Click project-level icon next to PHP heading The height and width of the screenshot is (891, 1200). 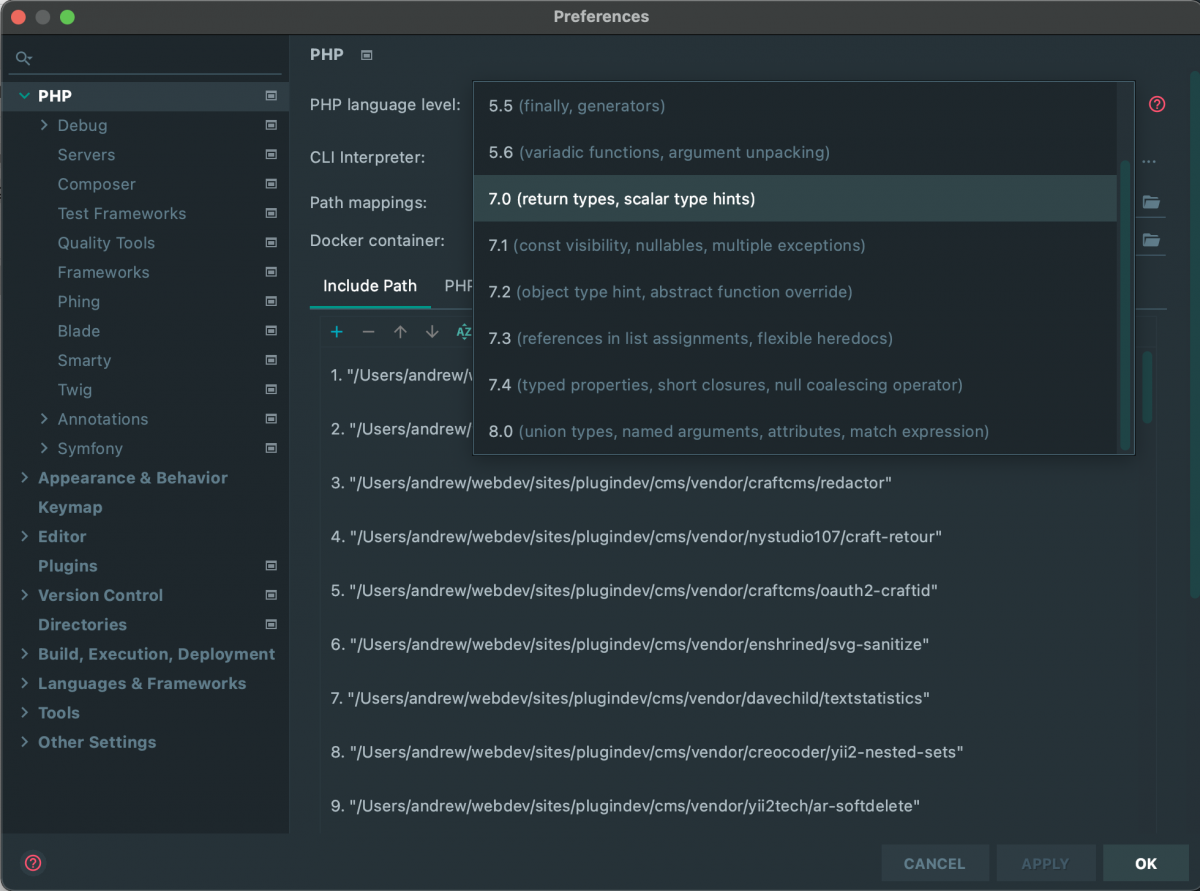point(367,55)
